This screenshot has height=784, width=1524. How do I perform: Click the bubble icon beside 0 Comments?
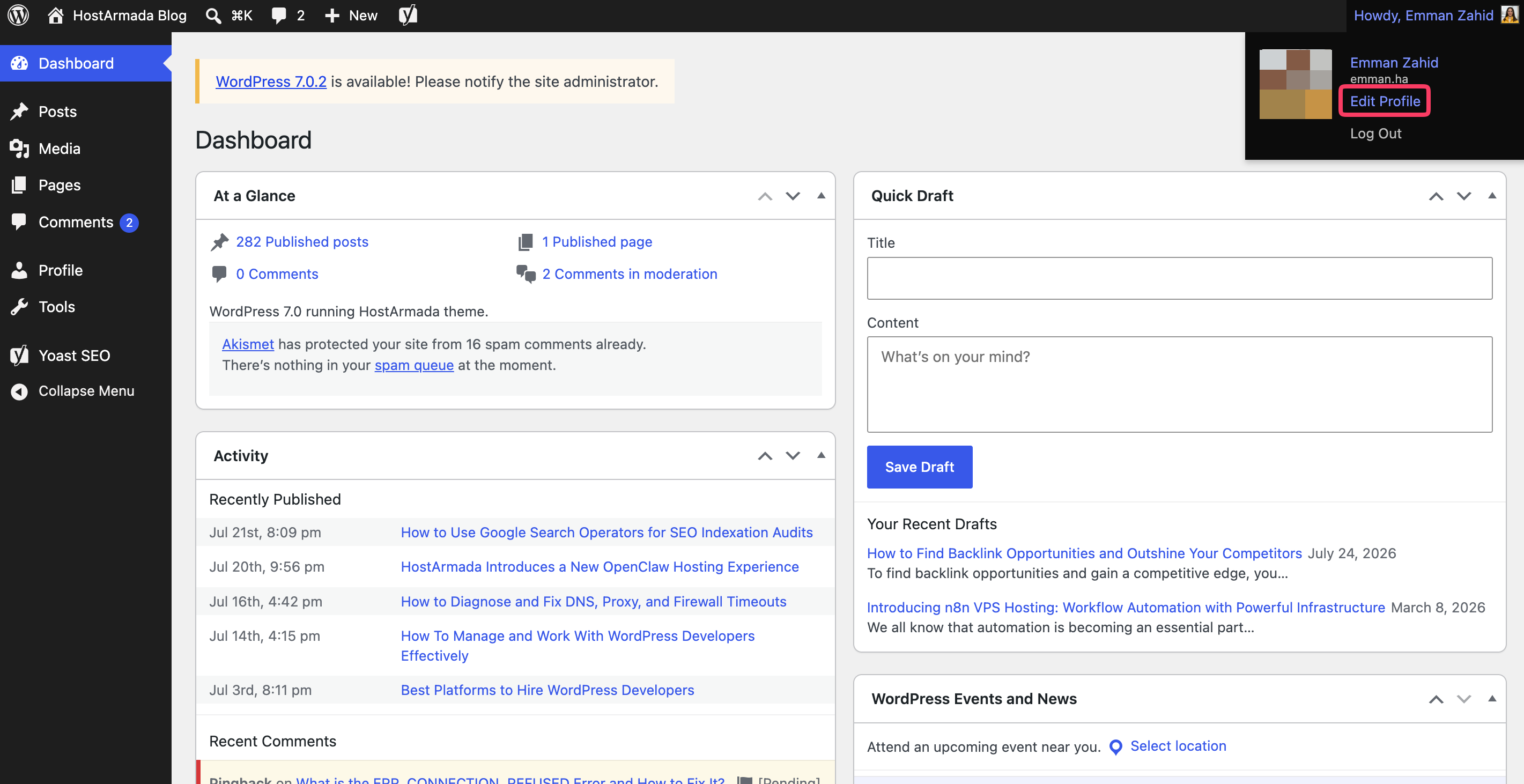219,274
